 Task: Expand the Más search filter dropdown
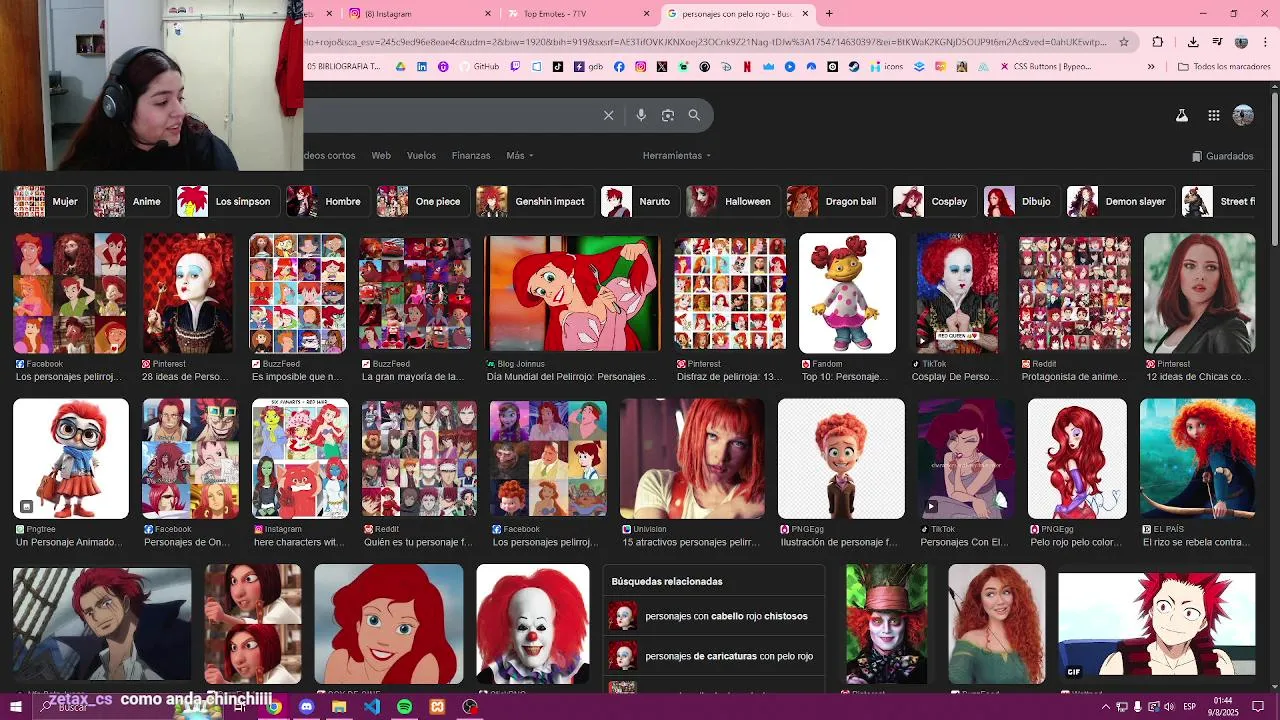point(520,156)
